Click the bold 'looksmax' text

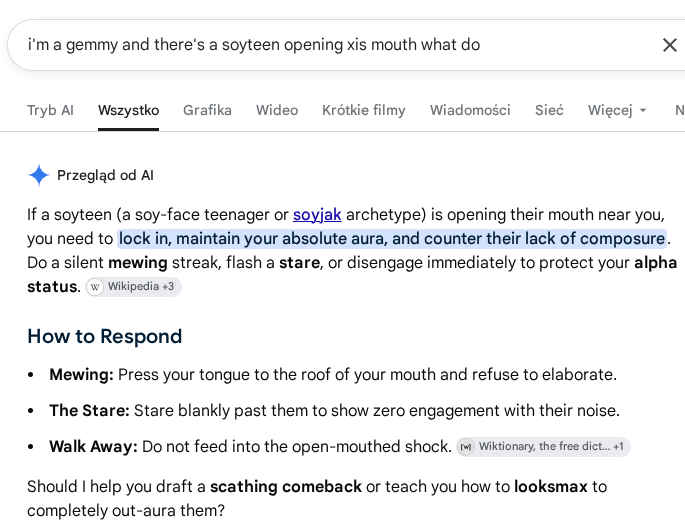point(550,487)
